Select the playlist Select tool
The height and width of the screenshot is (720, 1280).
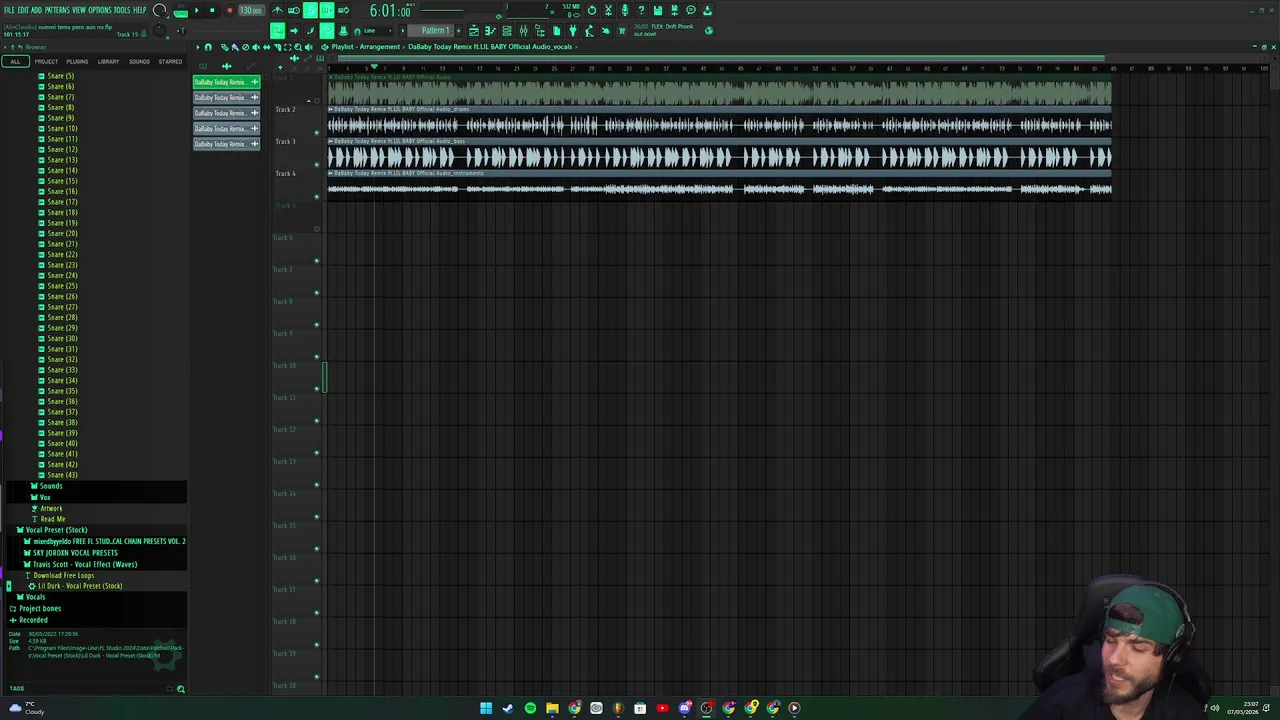[x=287, y=47]
